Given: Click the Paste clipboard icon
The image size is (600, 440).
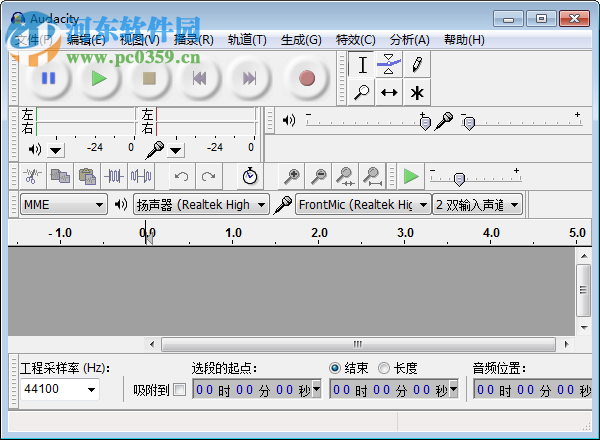Looking at the screenshot, I should (87, 176).
